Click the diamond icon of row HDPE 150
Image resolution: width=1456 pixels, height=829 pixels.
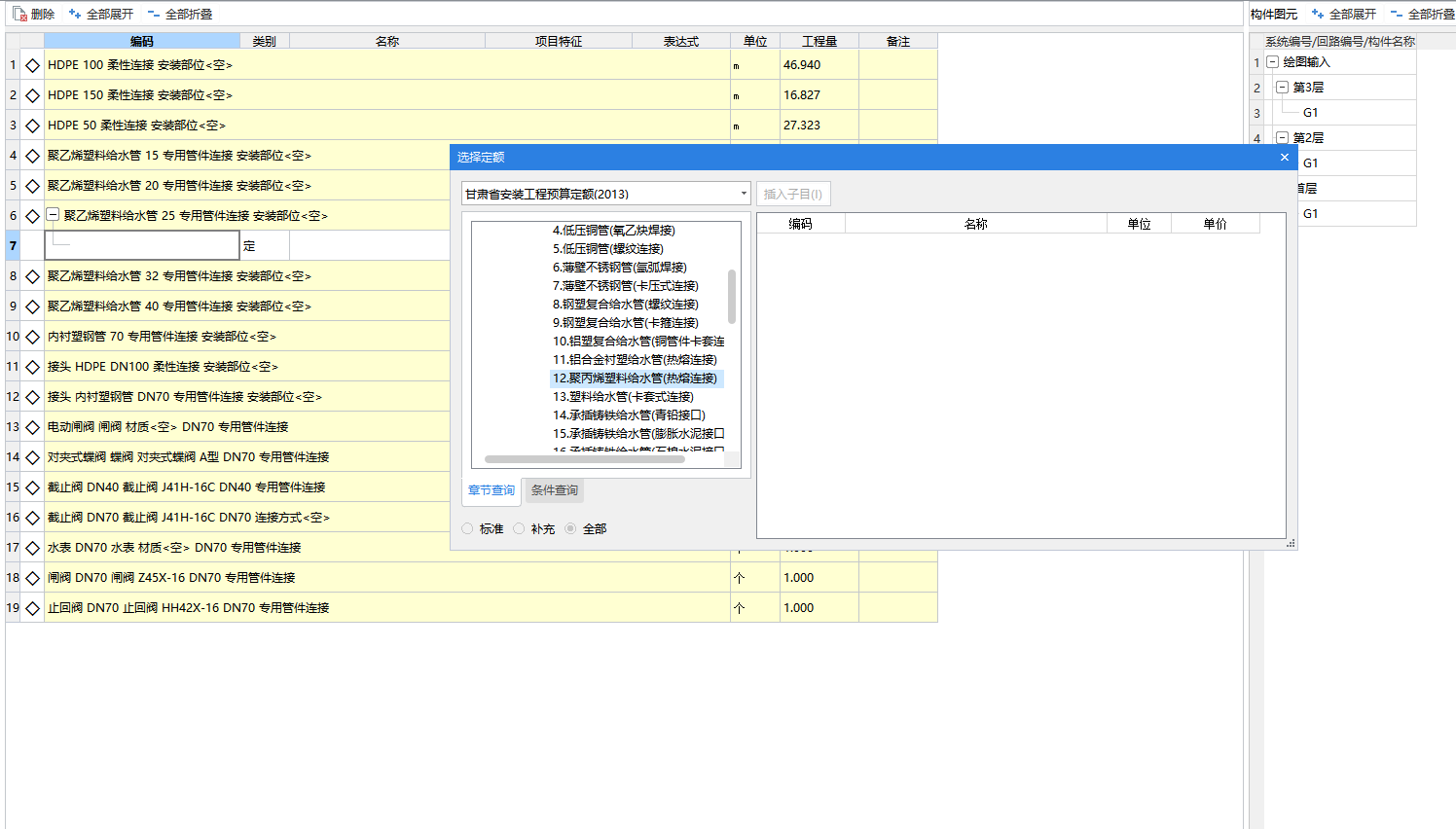(x=32, y=95)
